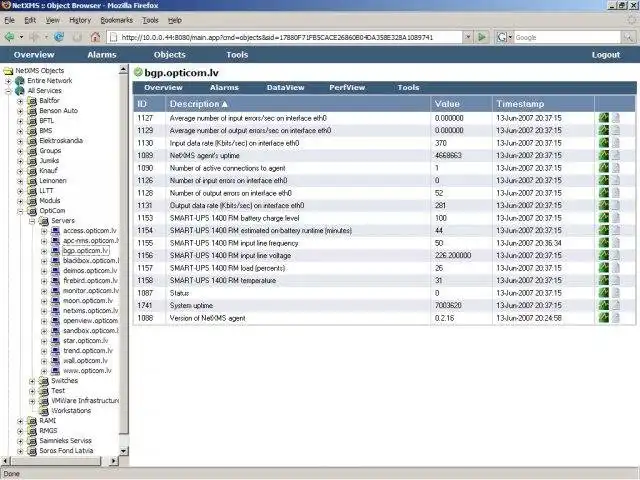Sort table by Value column header

[462, 104]
